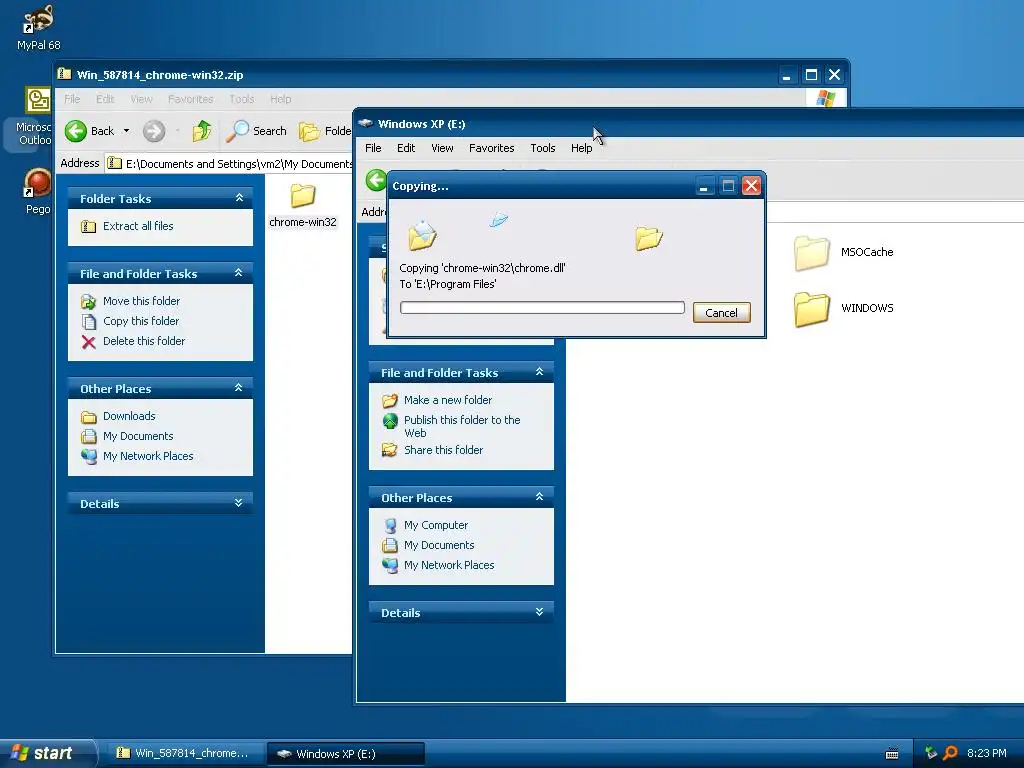Collapse File and Folder Tasks in zip window
Screen dimensions: 1024x768
pos(239,273)
